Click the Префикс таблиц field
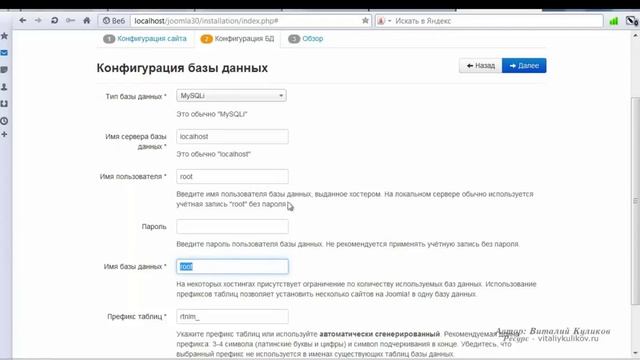 232,316
